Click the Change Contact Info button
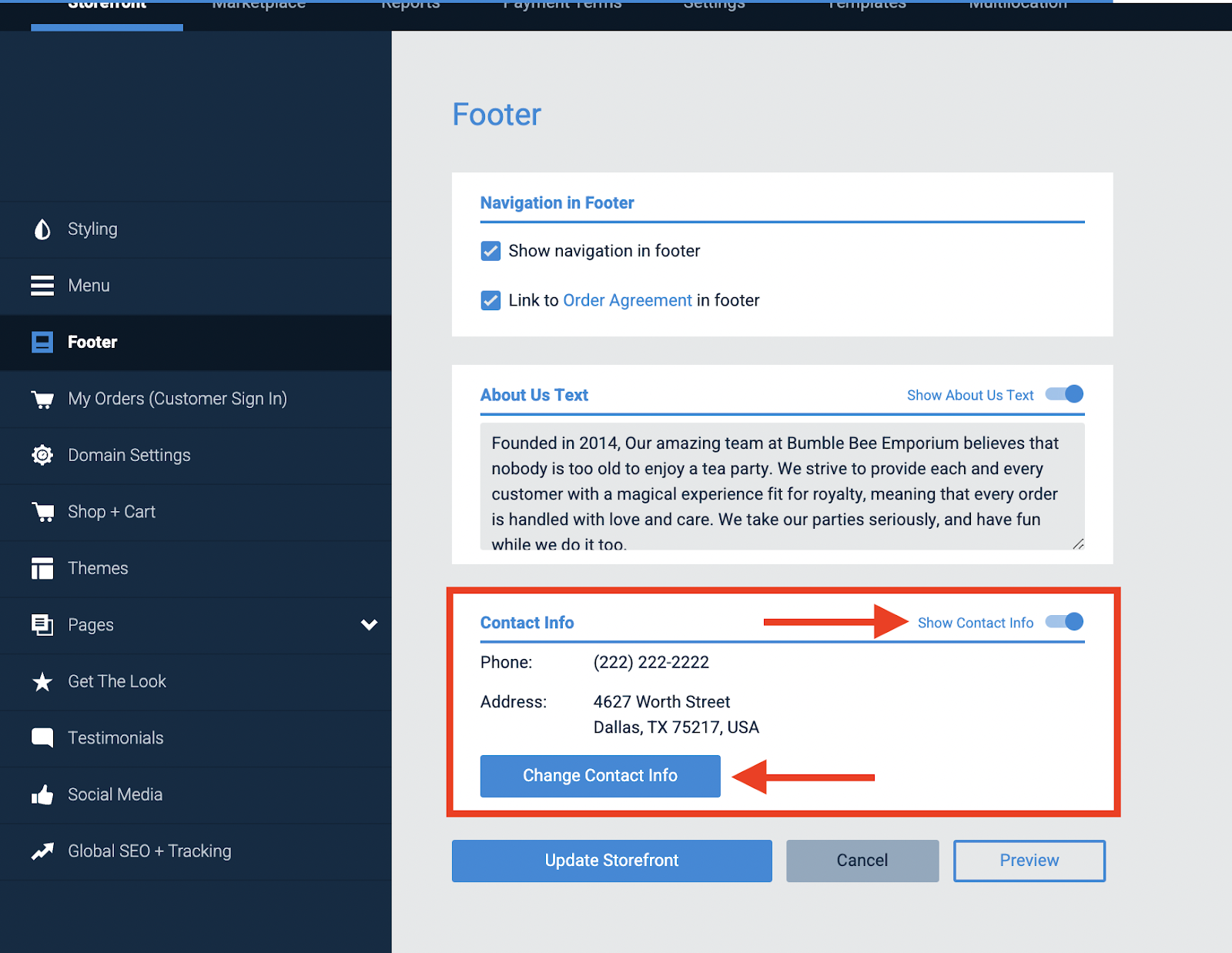This screenshot has width=1232, height=953. pyautogui.click(x=600, y=775)
